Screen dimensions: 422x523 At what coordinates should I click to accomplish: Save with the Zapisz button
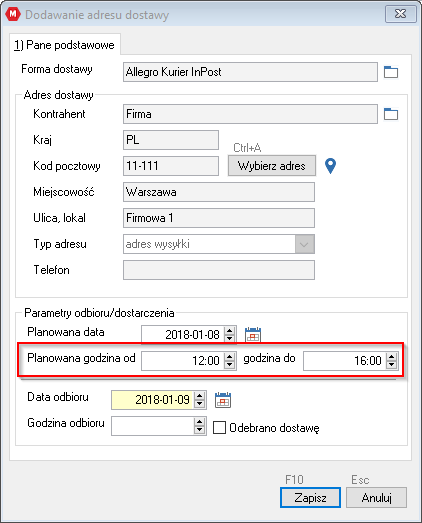click(x=310, y=498)
